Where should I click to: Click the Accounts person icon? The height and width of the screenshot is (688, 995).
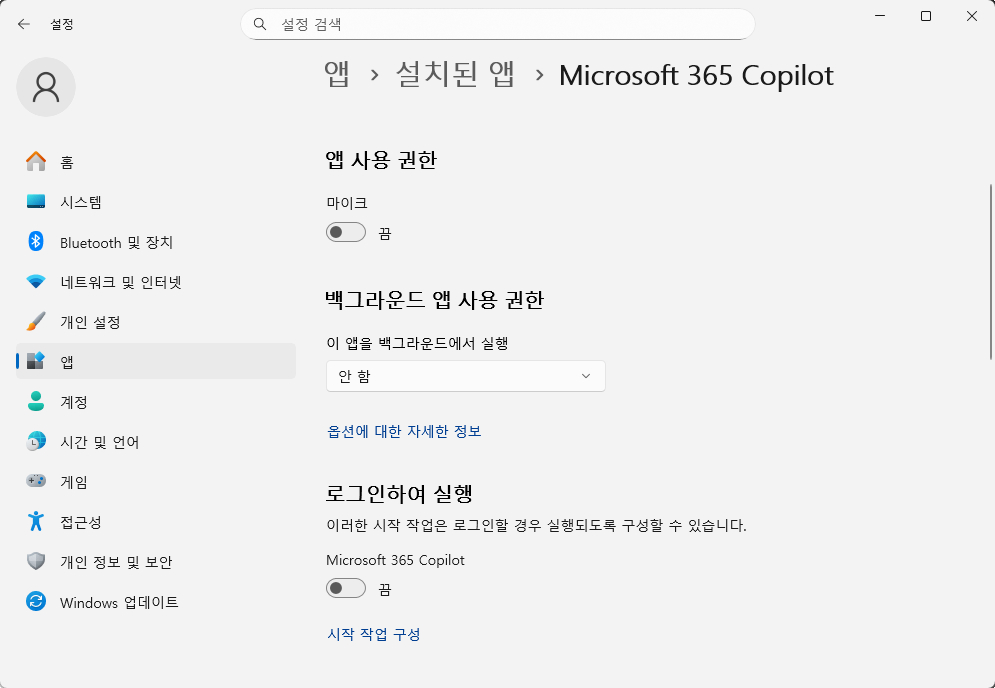(x=36, y=401)
